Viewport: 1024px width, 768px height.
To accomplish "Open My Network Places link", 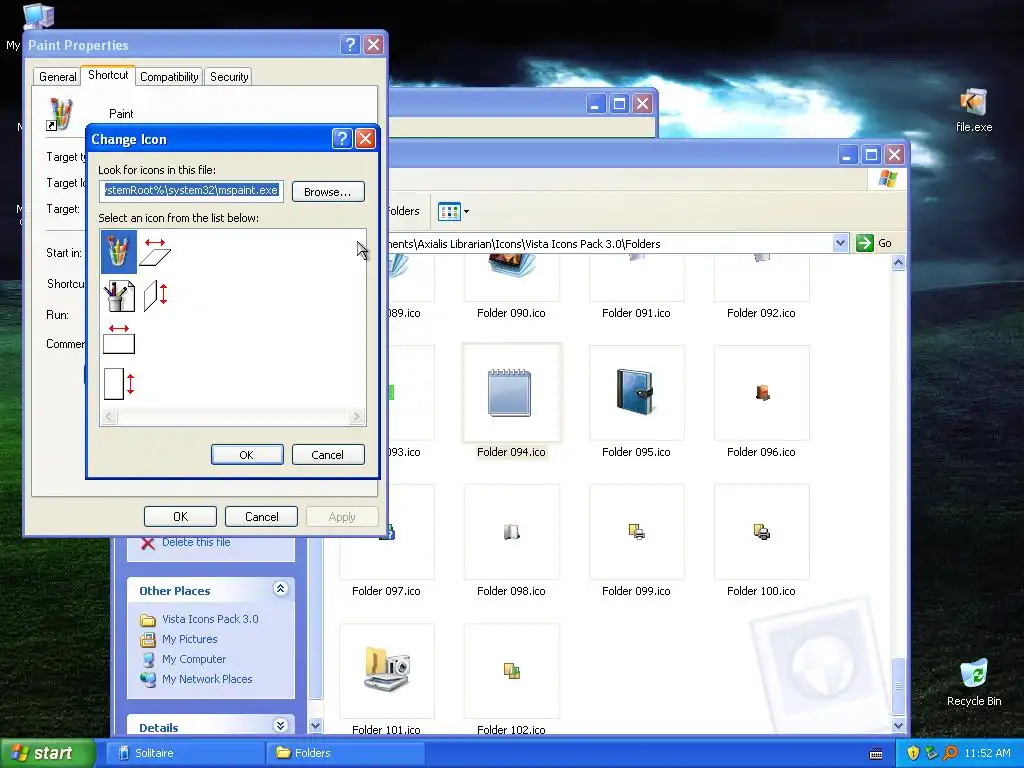I will 207,679.
